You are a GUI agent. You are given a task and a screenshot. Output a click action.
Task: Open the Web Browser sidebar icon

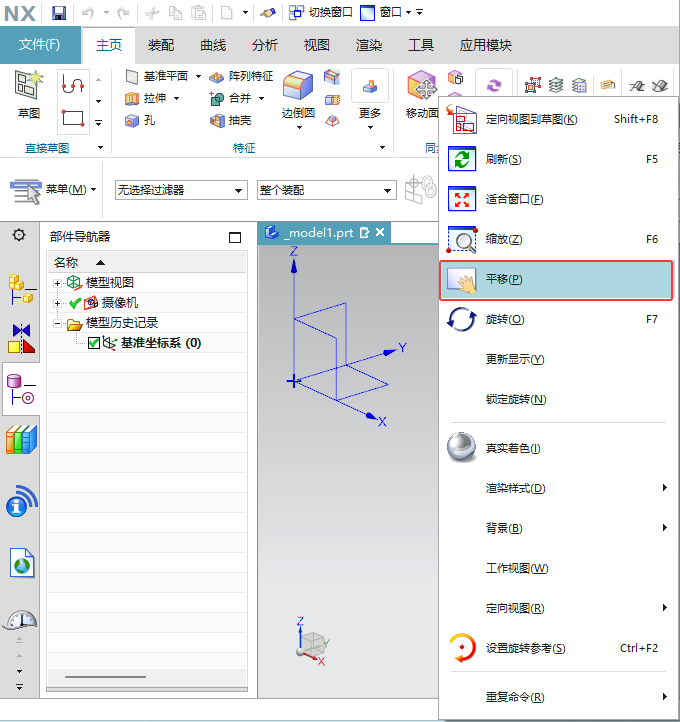click(22, 563)
